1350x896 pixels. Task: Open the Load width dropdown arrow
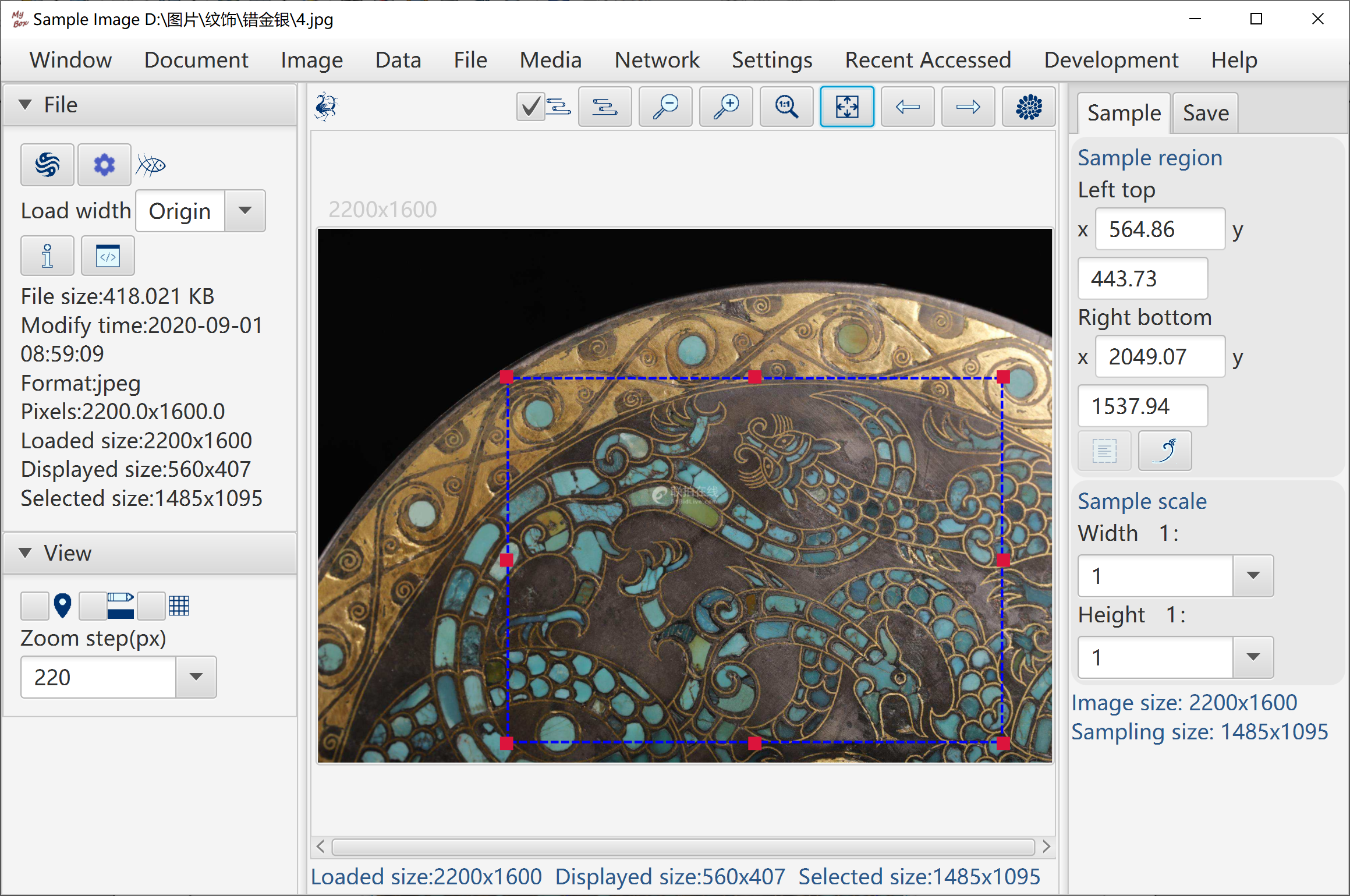point(245,211)
